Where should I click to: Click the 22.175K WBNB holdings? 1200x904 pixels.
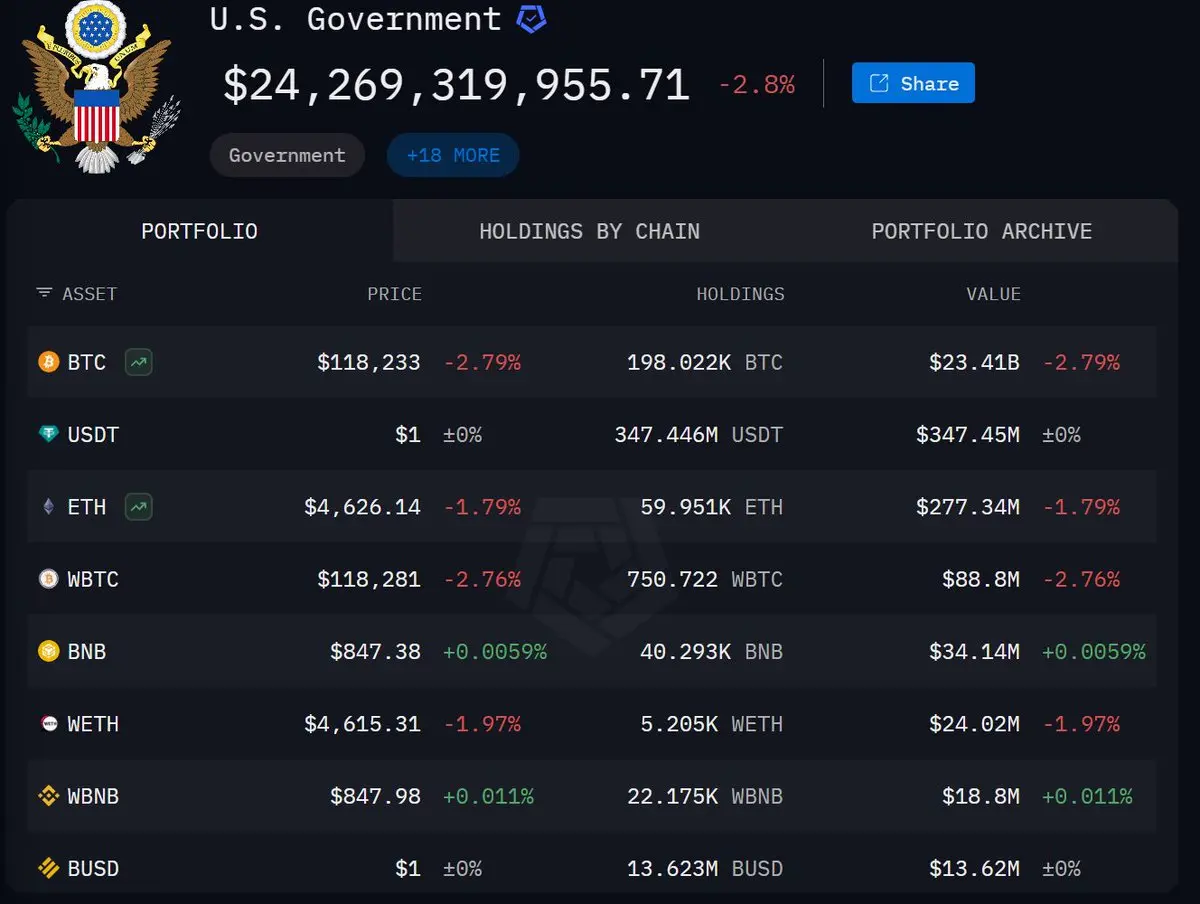(705, 796)
